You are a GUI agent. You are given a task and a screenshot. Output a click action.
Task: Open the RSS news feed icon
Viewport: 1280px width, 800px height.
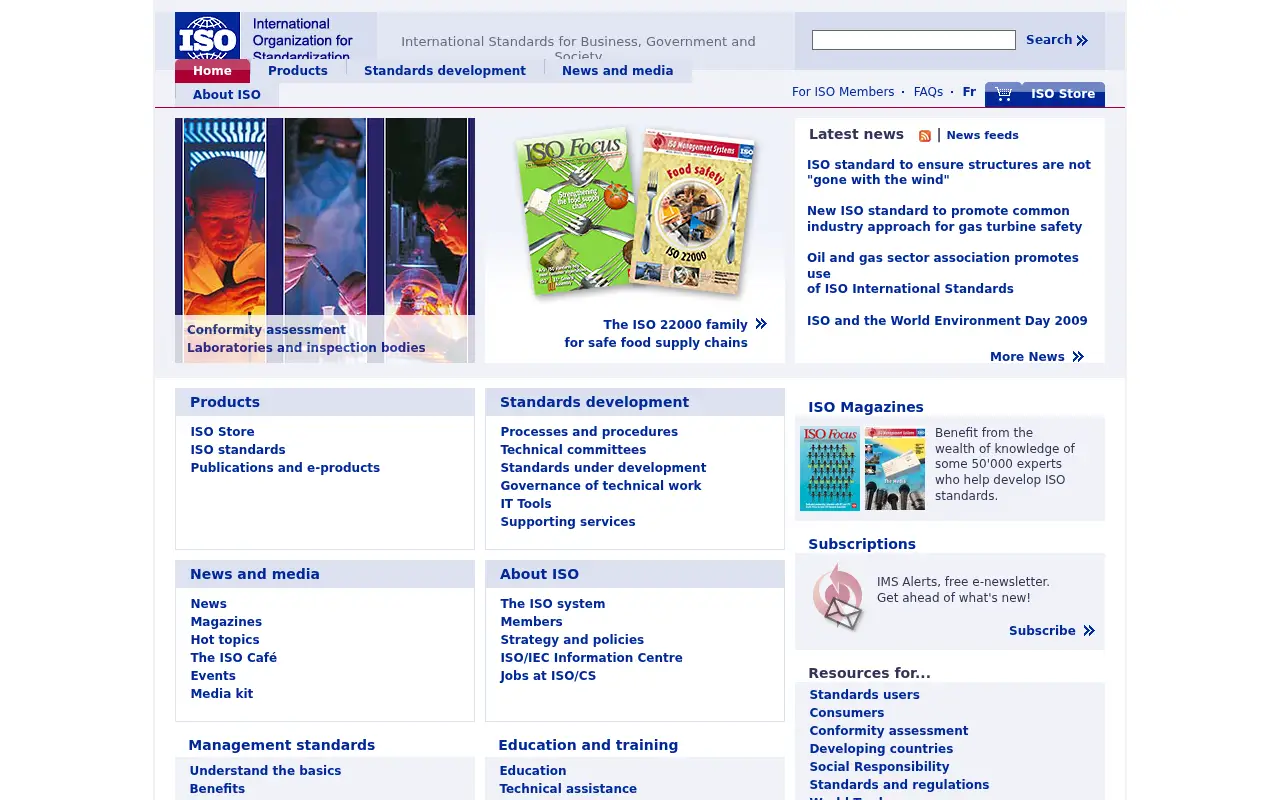pos(925,136)
